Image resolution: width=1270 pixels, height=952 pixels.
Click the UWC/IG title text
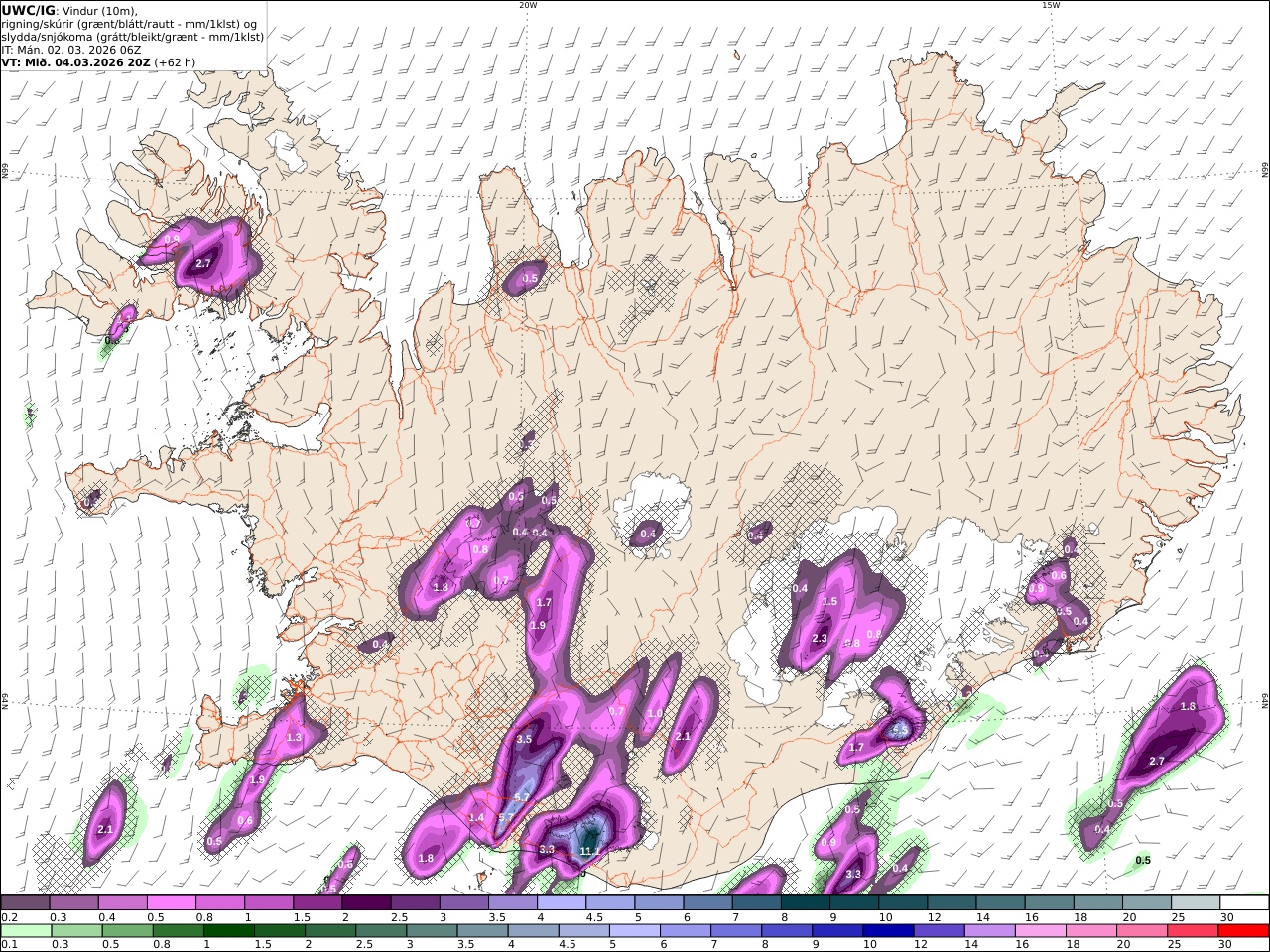[x=29, y=10]
